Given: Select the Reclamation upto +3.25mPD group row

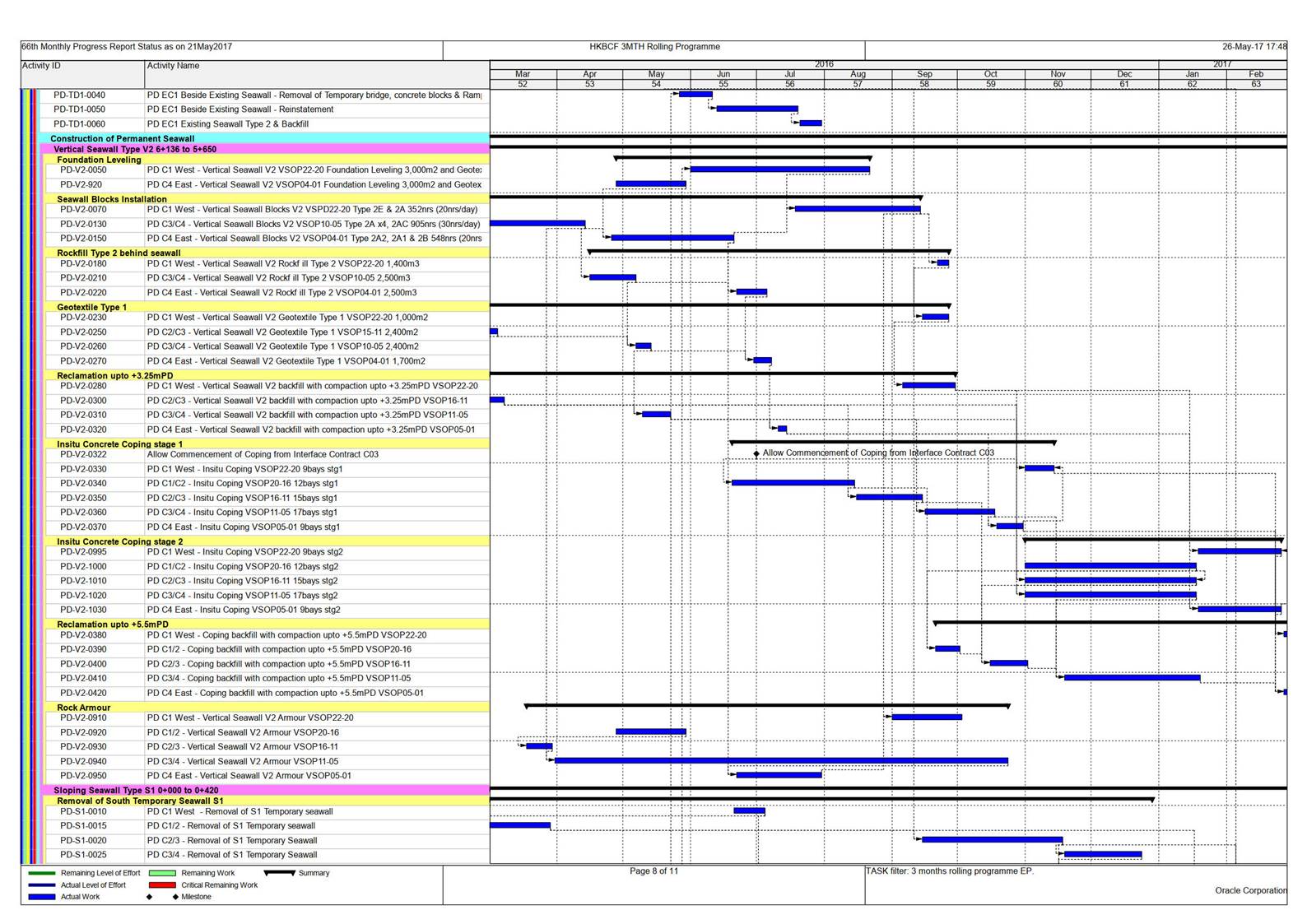Looking at the screenshot, I should point(267,375).
